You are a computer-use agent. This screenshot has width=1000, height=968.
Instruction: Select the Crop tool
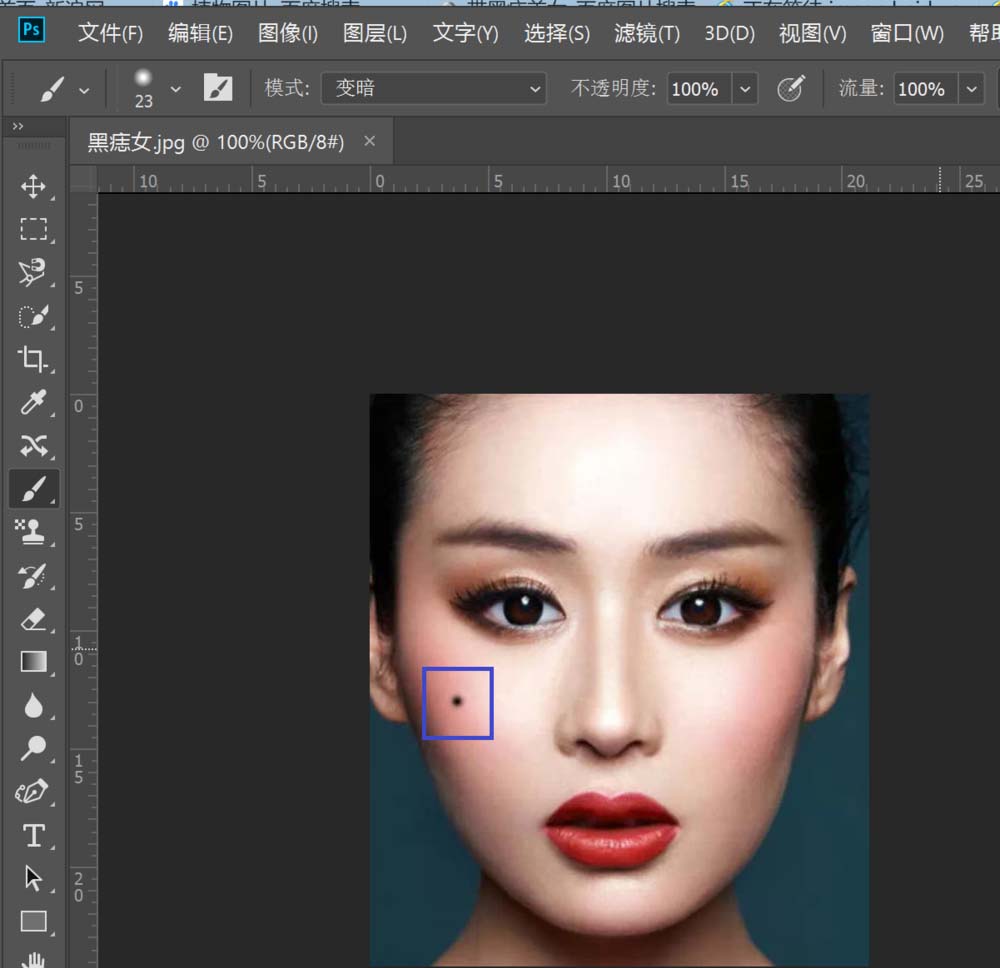[35, 358]
